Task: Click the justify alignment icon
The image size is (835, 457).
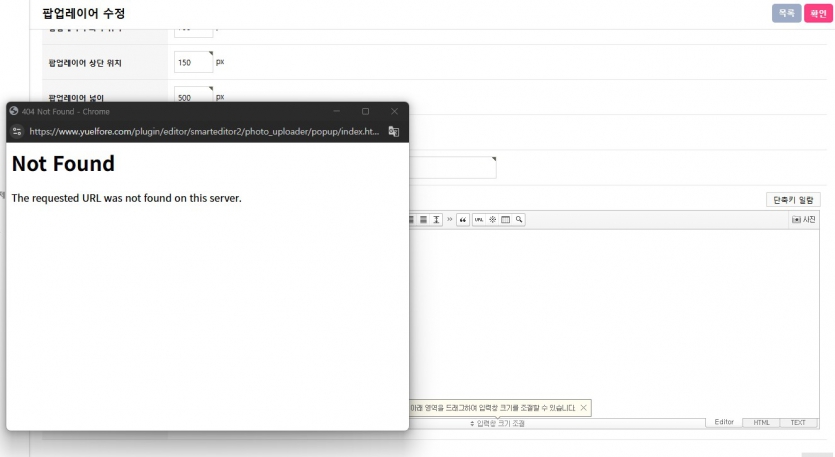Action: tap(424, 219)
